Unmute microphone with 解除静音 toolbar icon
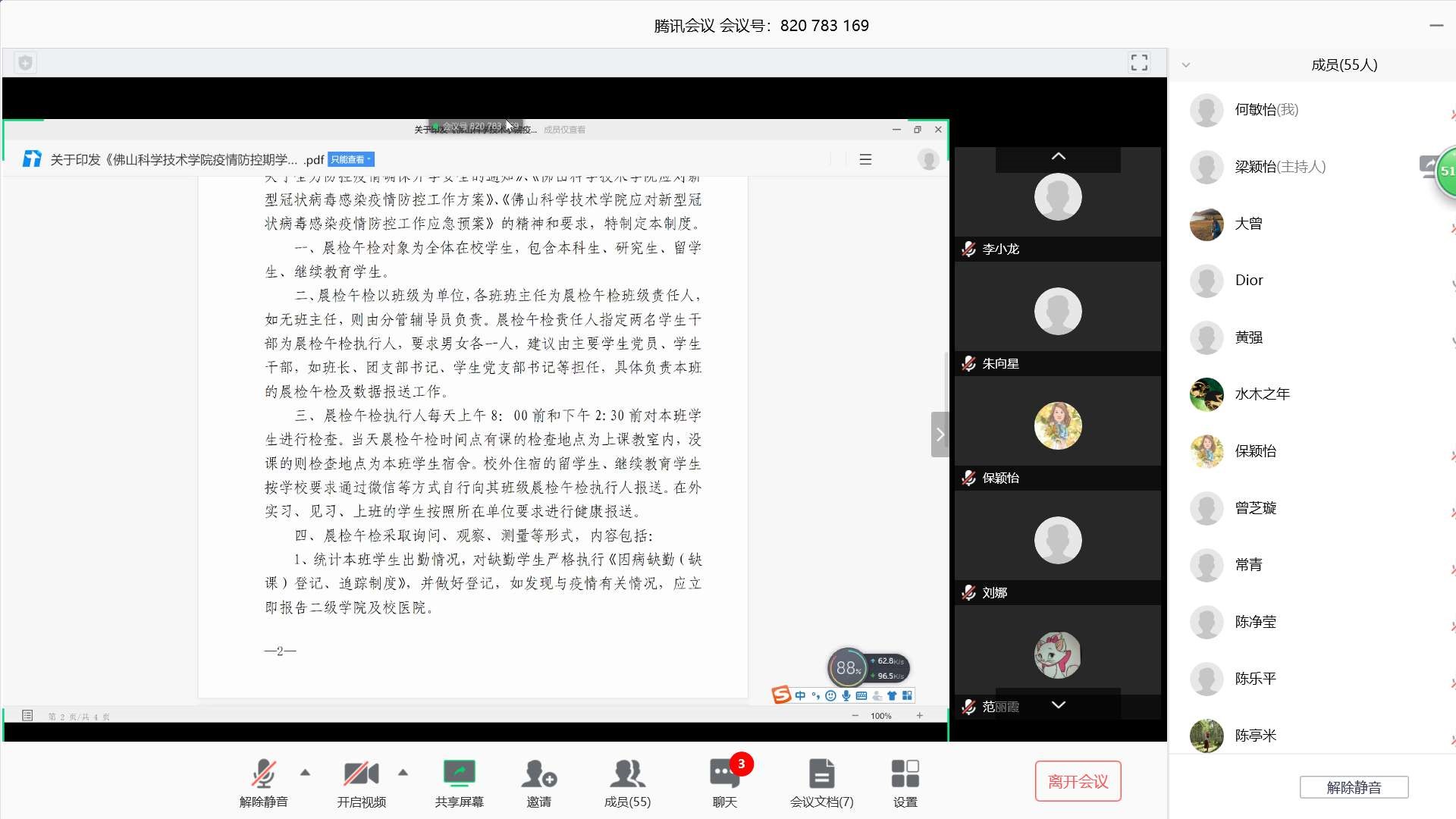This screenshot has width=1456, height=819. 263,783
